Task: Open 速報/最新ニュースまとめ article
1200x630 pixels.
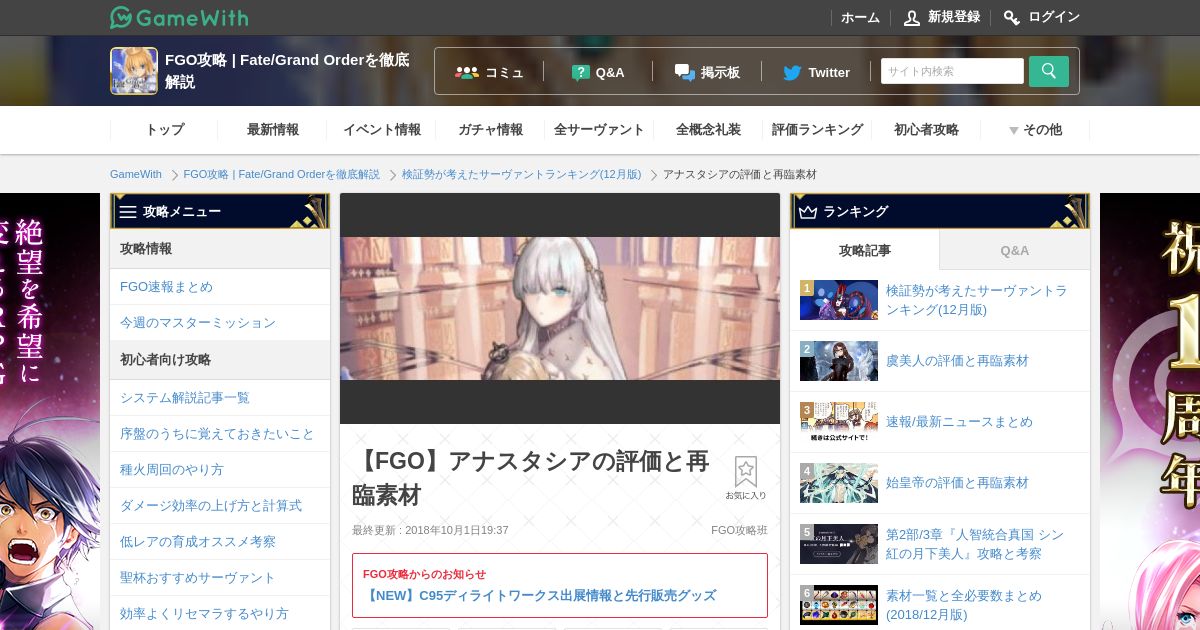Action: point(959,422)
